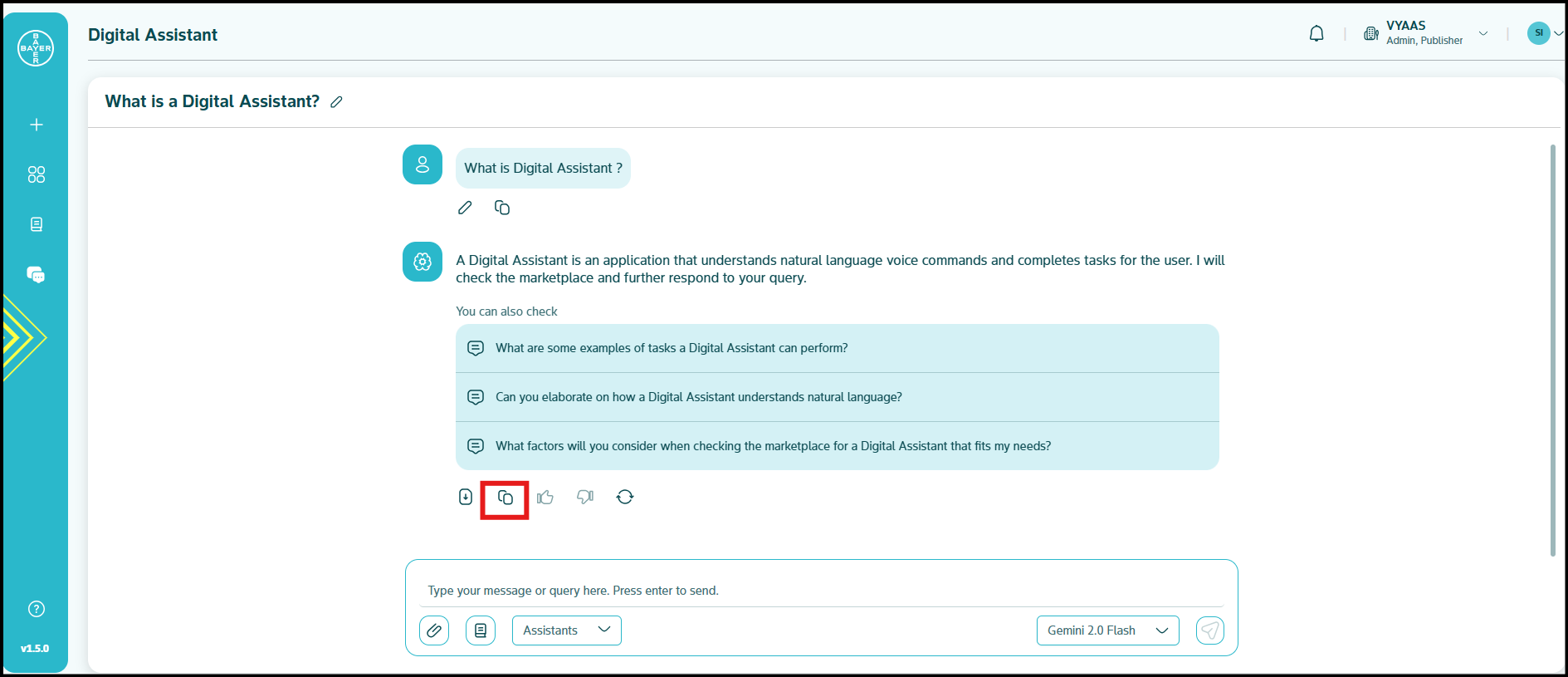Select suggestion about examples of tasks
The width and height of the screenshot is (1568, 677).
[x=838, y=348]
